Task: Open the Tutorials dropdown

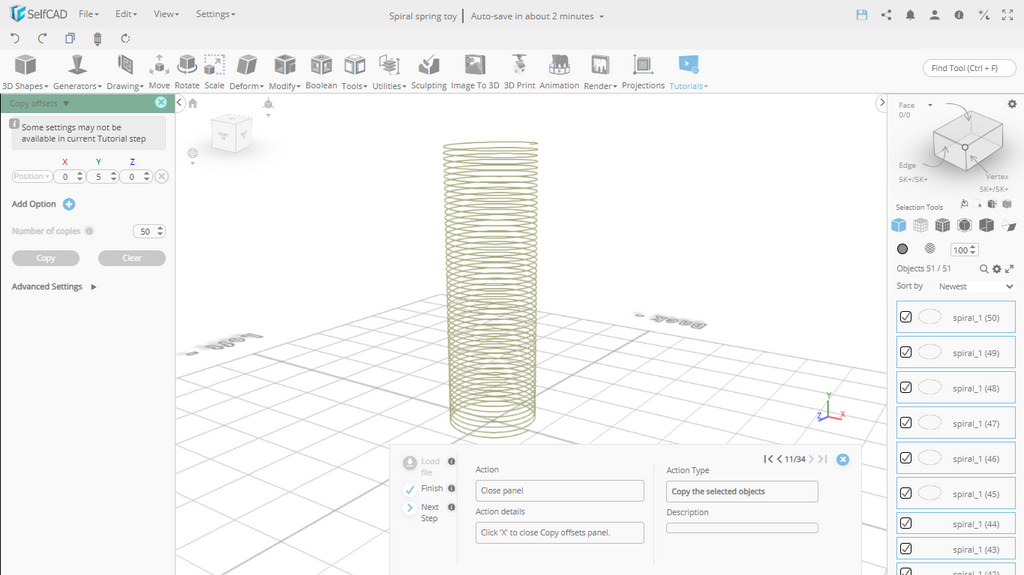Action: coord(688,72)
